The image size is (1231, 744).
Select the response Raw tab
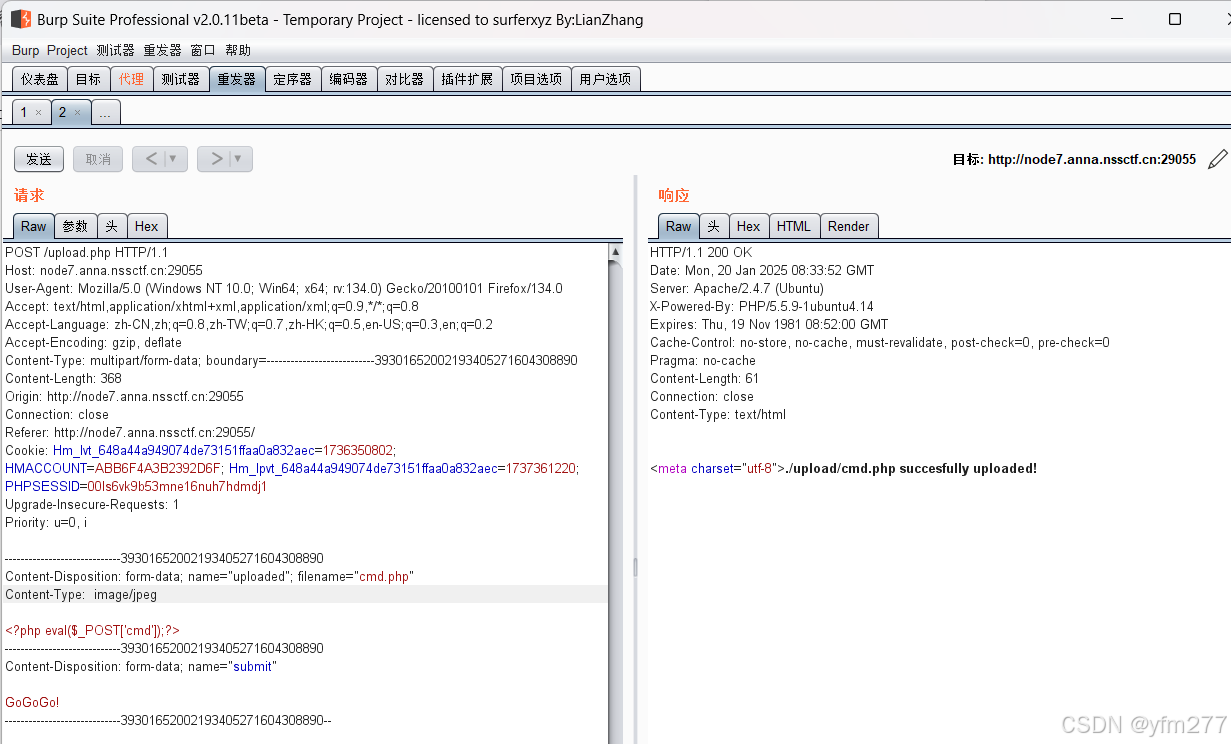pos(679,226)
